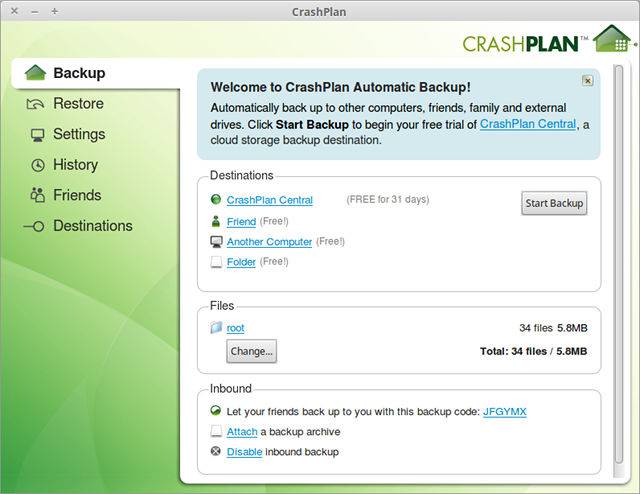The height and width of the screenshot is (494, 640).
Task: Click the green globe icon beside CrashPlan Central
Action: [x=216, y=199]
